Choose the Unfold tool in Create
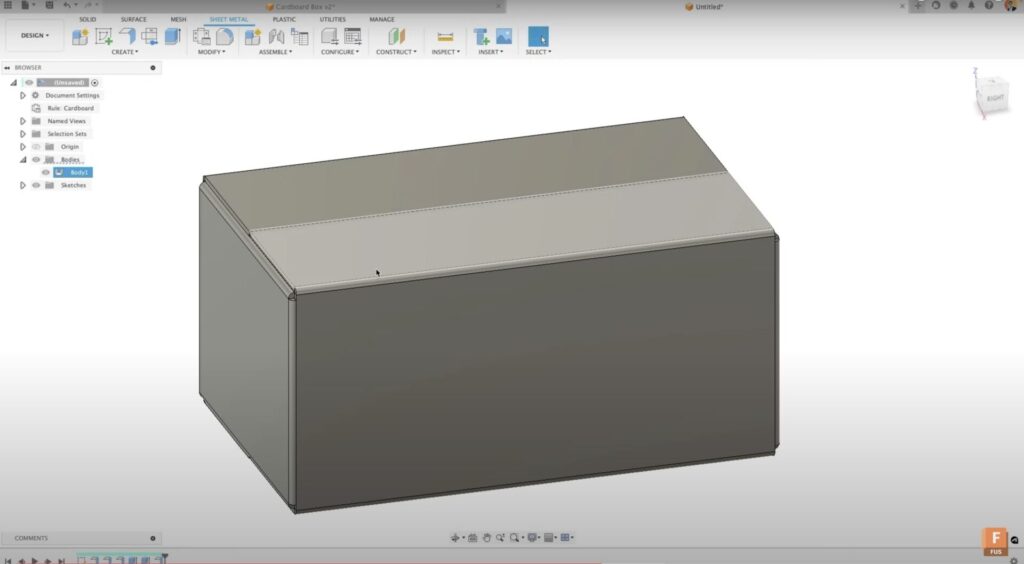 pyautogui.click(x=150, y=37)
